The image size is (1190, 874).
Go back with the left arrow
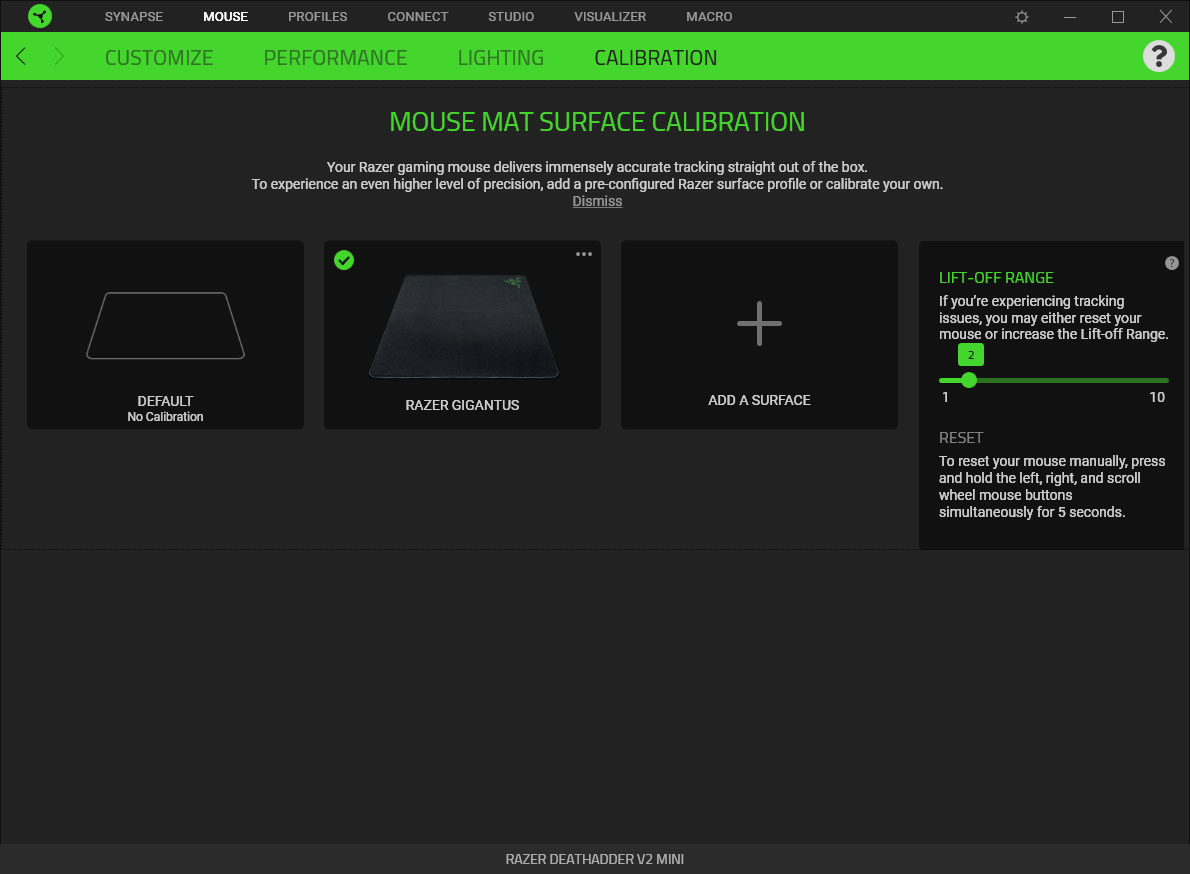tap(21, 56)
